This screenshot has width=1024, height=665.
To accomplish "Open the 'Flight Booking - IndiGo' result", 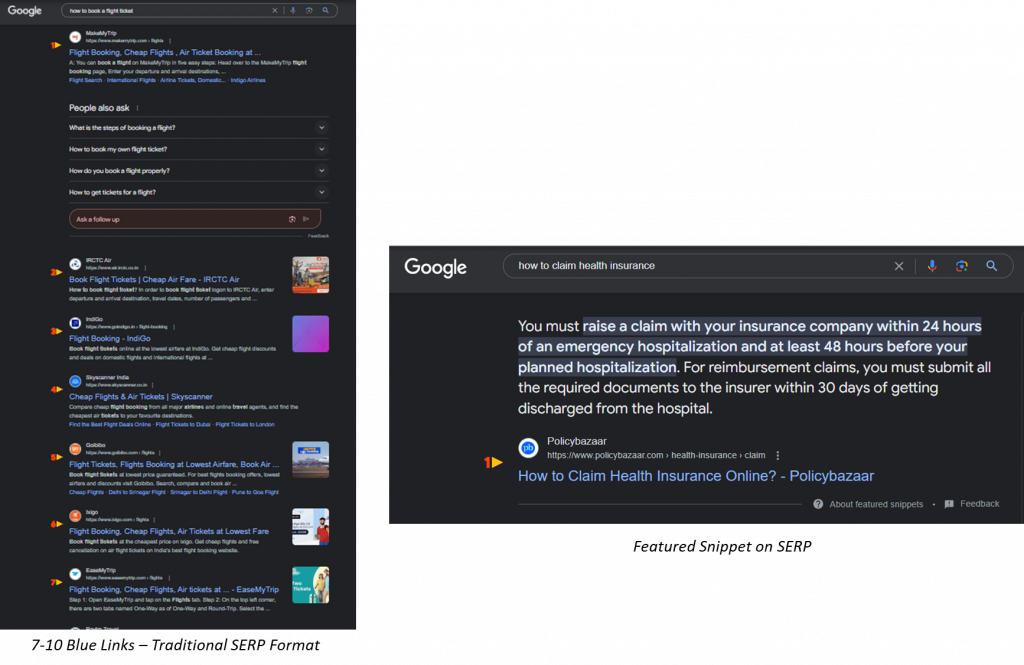I will (110, 338).
